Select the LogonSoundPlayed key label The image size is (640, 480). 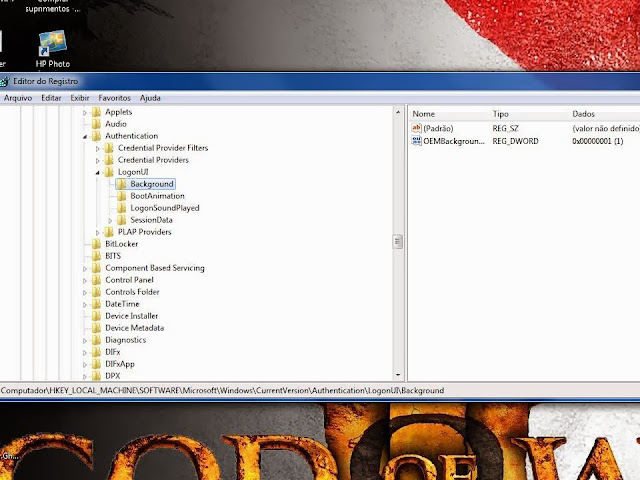(x=165, y=208)
